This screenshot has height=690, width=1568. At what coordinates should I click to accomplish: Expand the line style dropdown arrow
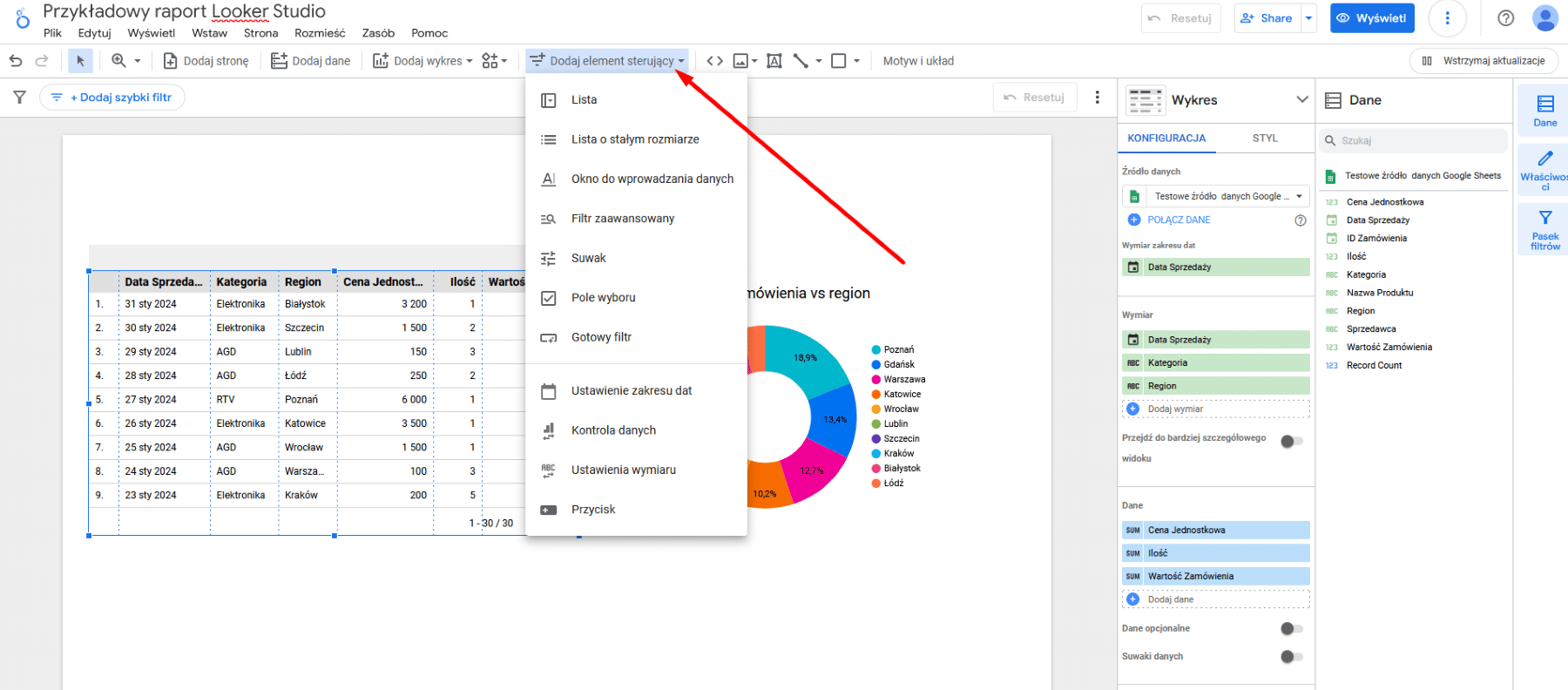pyautogui.click(x=819, y=61)
